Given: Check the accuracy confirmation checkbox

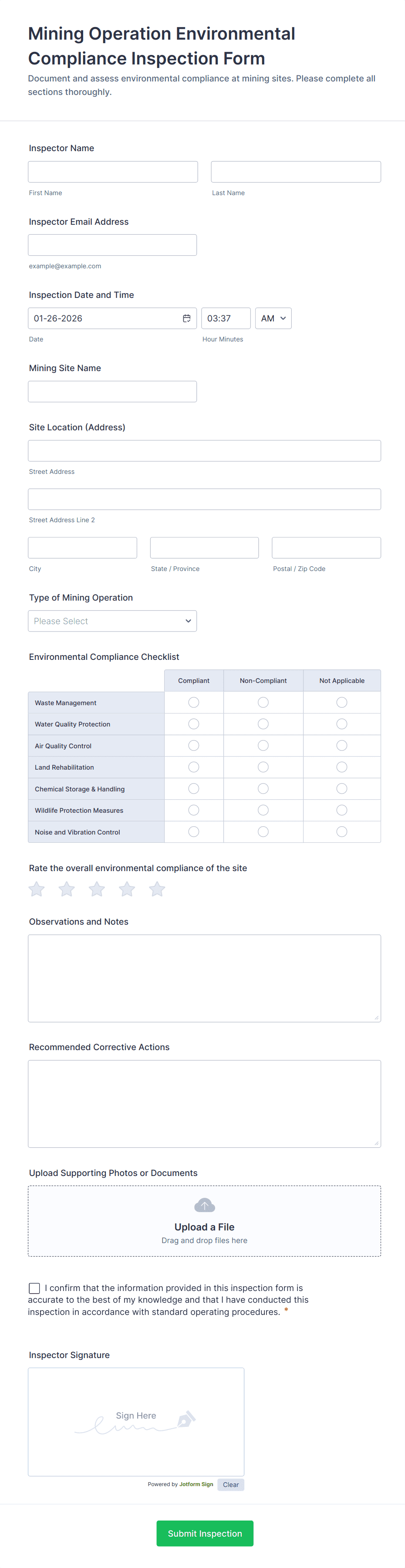Looking at the screenshot, I should (35, 1288).
